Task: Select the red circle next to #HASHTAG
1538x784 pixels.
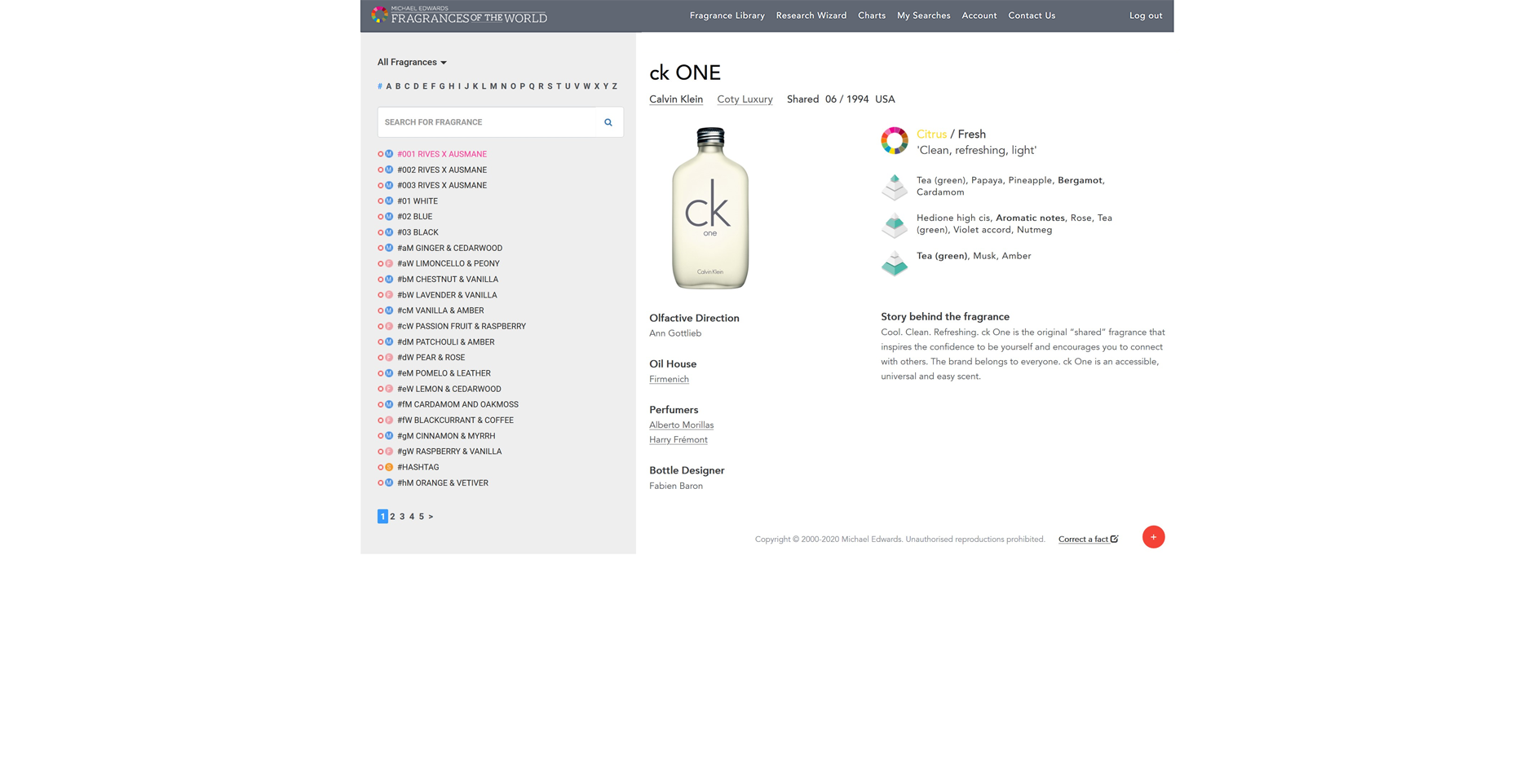Action: tap(380, 468)
